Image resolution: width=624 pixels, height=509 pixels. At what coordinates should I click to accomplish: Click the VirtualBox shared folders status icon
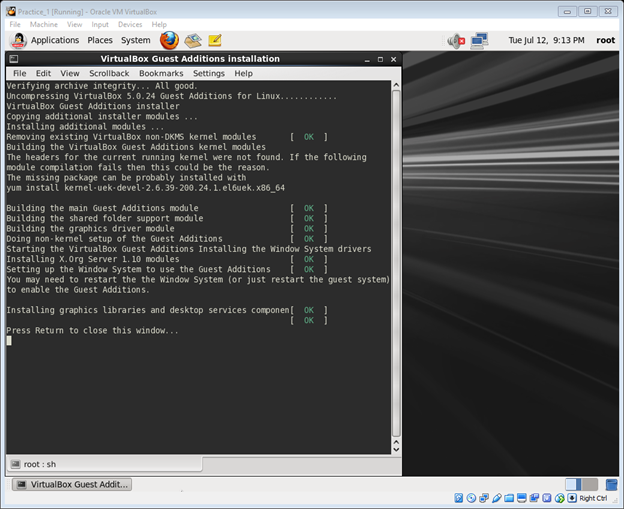[x=509, y=498]
